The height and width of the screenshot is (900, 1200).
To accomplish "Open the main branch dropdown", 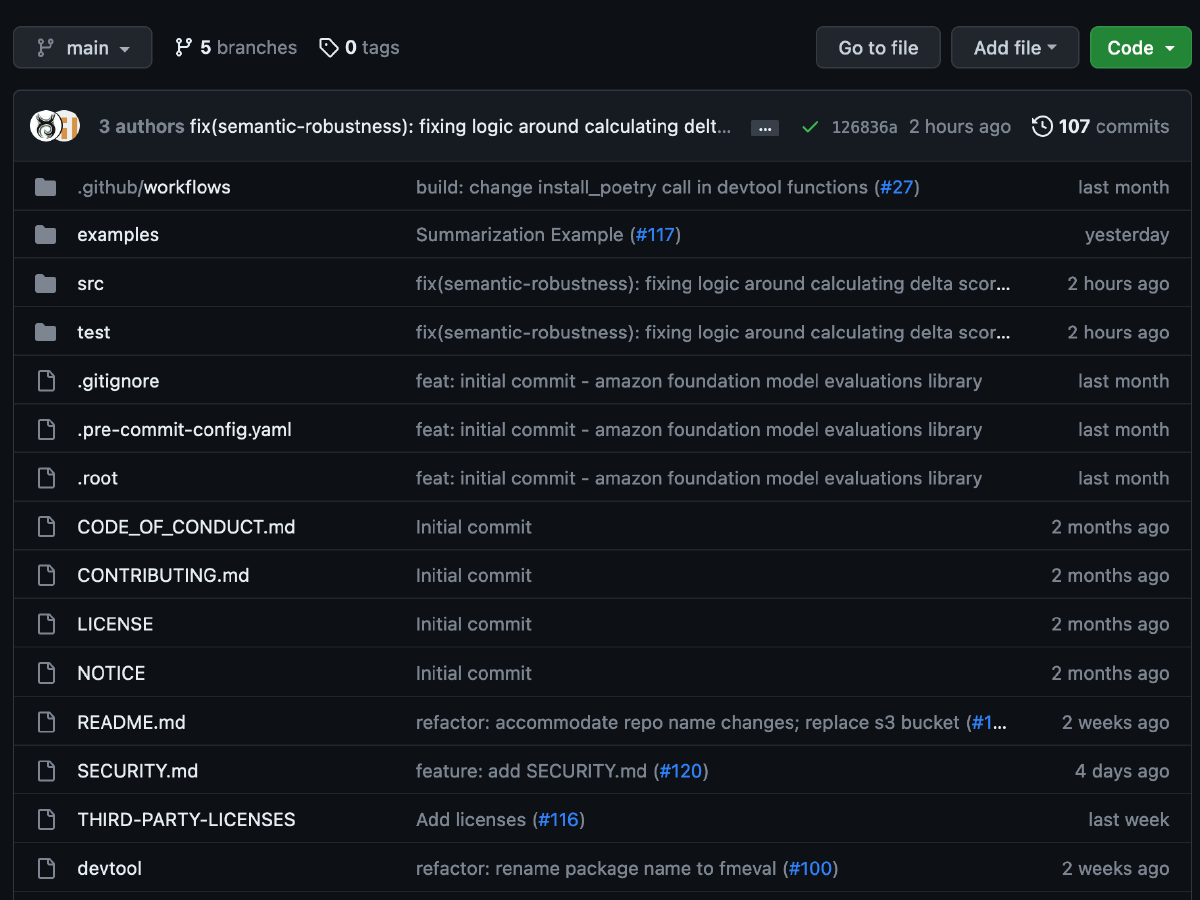I will [x=82, y=47].
